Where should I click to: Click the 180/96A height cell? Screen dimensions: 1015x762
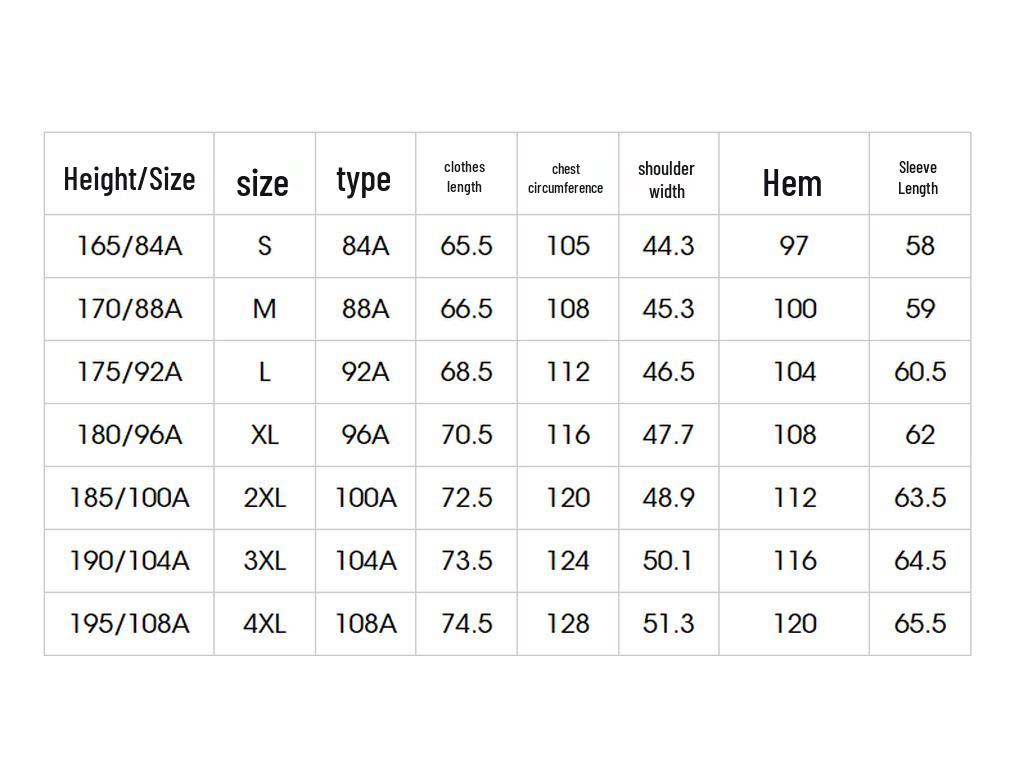coord(129,435)
